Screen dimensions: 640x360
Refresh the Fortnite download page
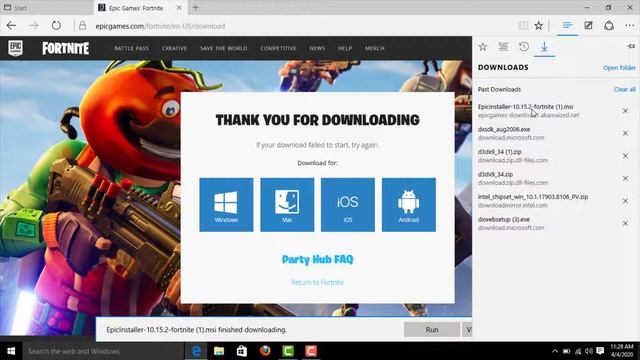click(56, 26)
